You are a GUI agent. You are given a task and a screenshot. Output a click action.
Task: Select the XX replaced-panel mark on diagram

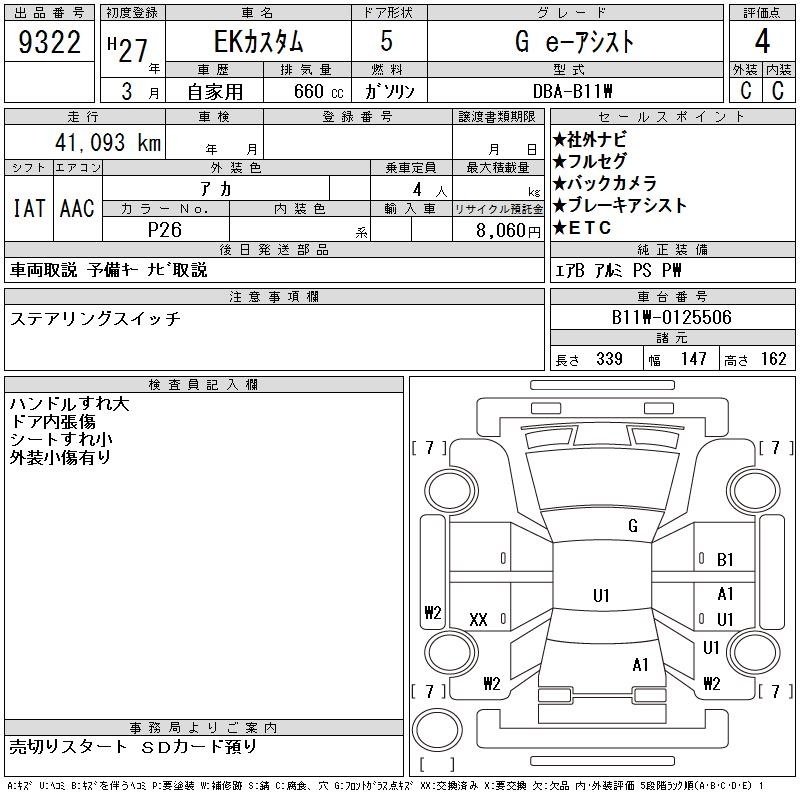(x=478, y=620)
